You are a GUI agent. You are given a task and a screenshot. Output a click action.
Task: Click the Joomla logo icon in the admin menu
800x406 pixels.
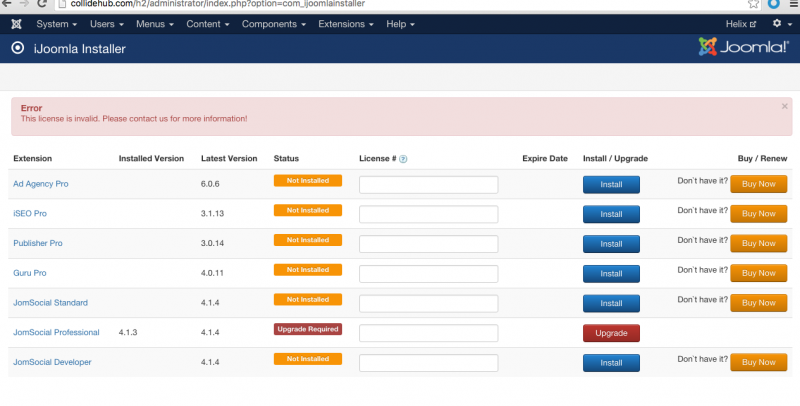[x=16, y=24]
